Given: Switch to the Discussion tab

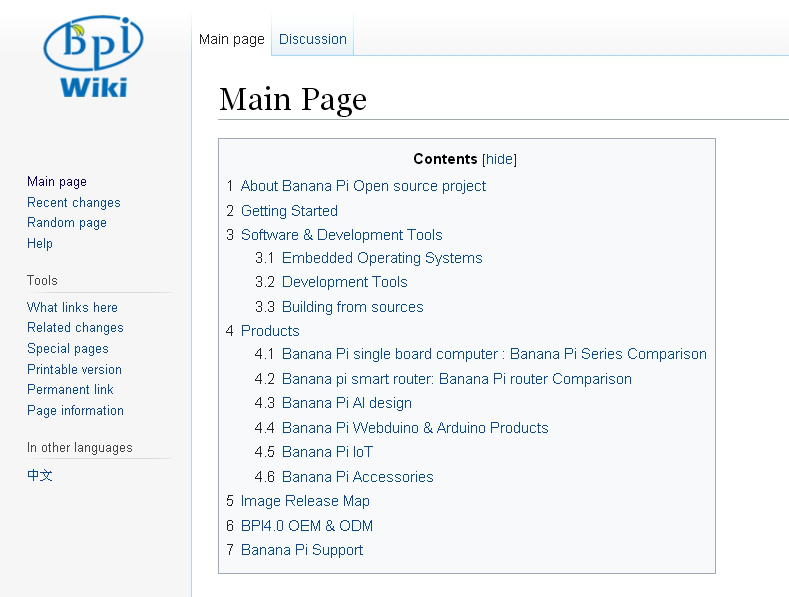Looking at the screenshot, I should tap(313, 39).
